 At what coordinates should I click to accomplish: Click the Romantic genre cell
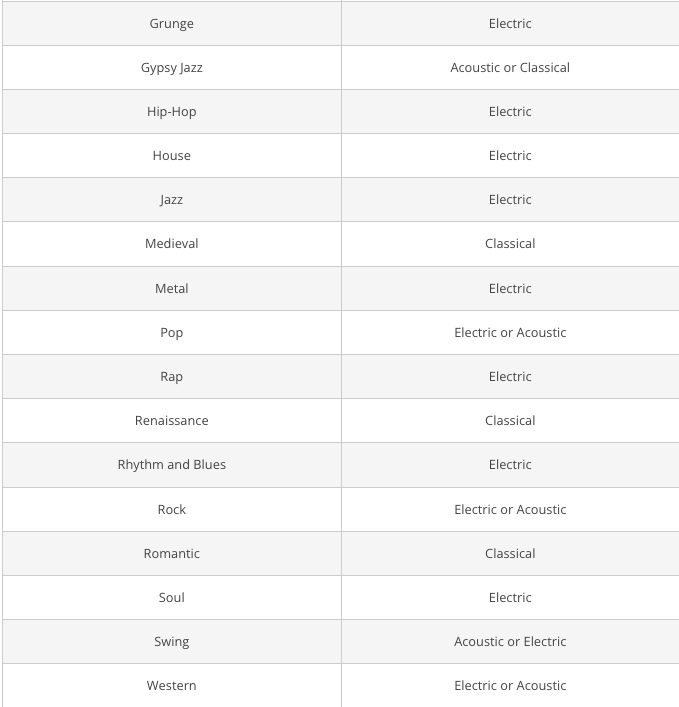click(x=172, y=553)
